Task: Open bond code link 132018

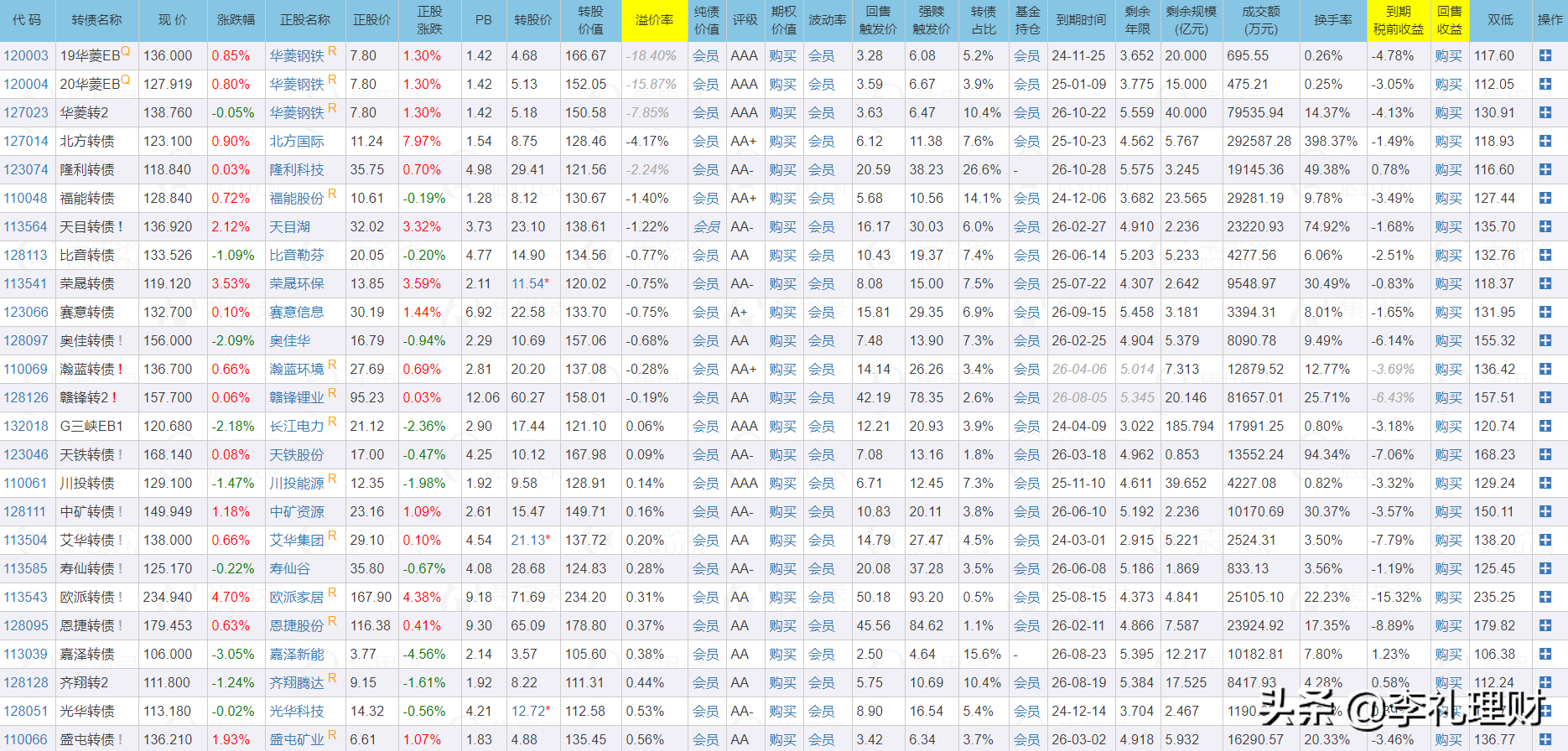Action: click(x=26, y=427)
